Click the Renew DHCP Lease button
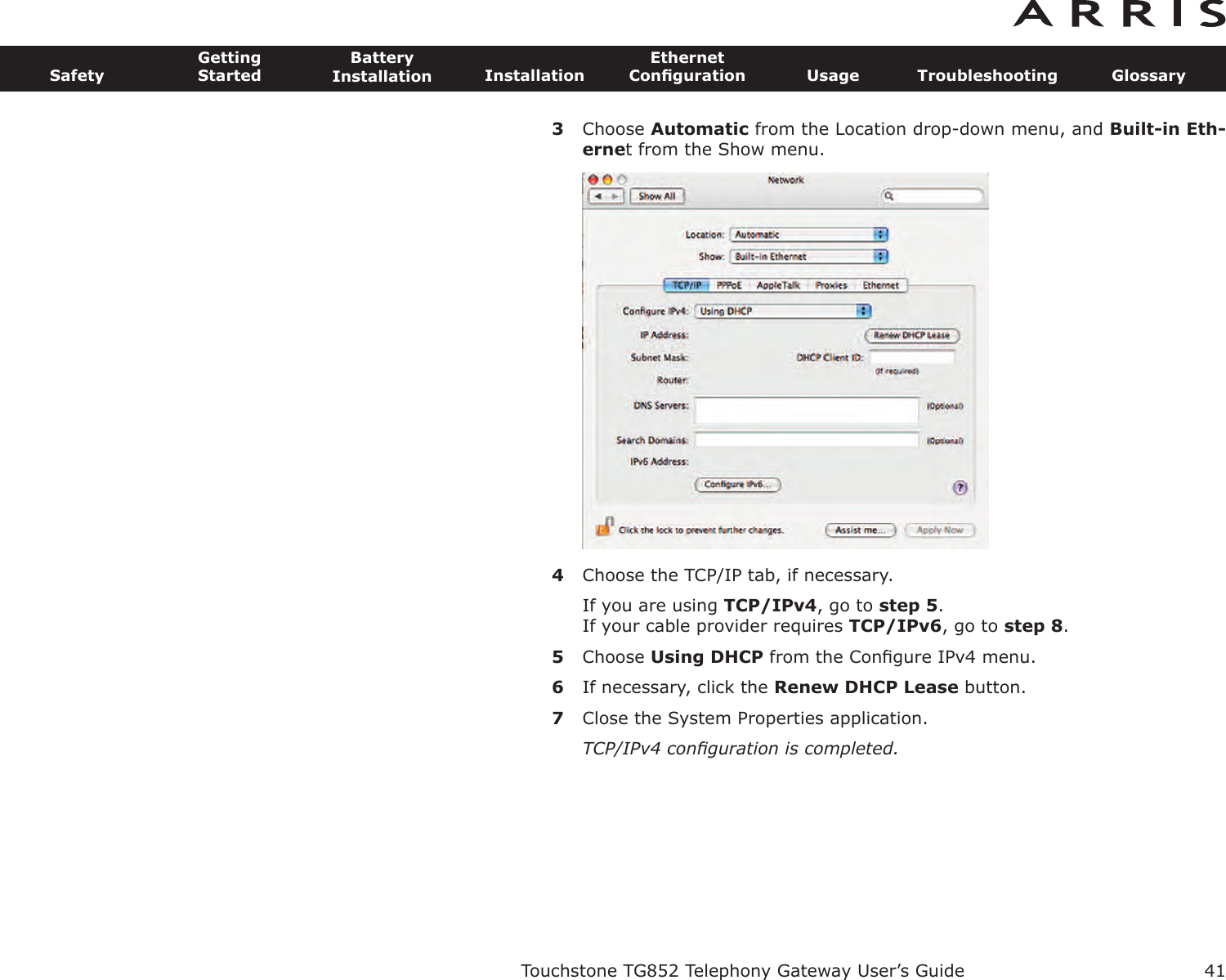Image resolution: width=1226 pixels, height=980 pixels. point(912,336)
